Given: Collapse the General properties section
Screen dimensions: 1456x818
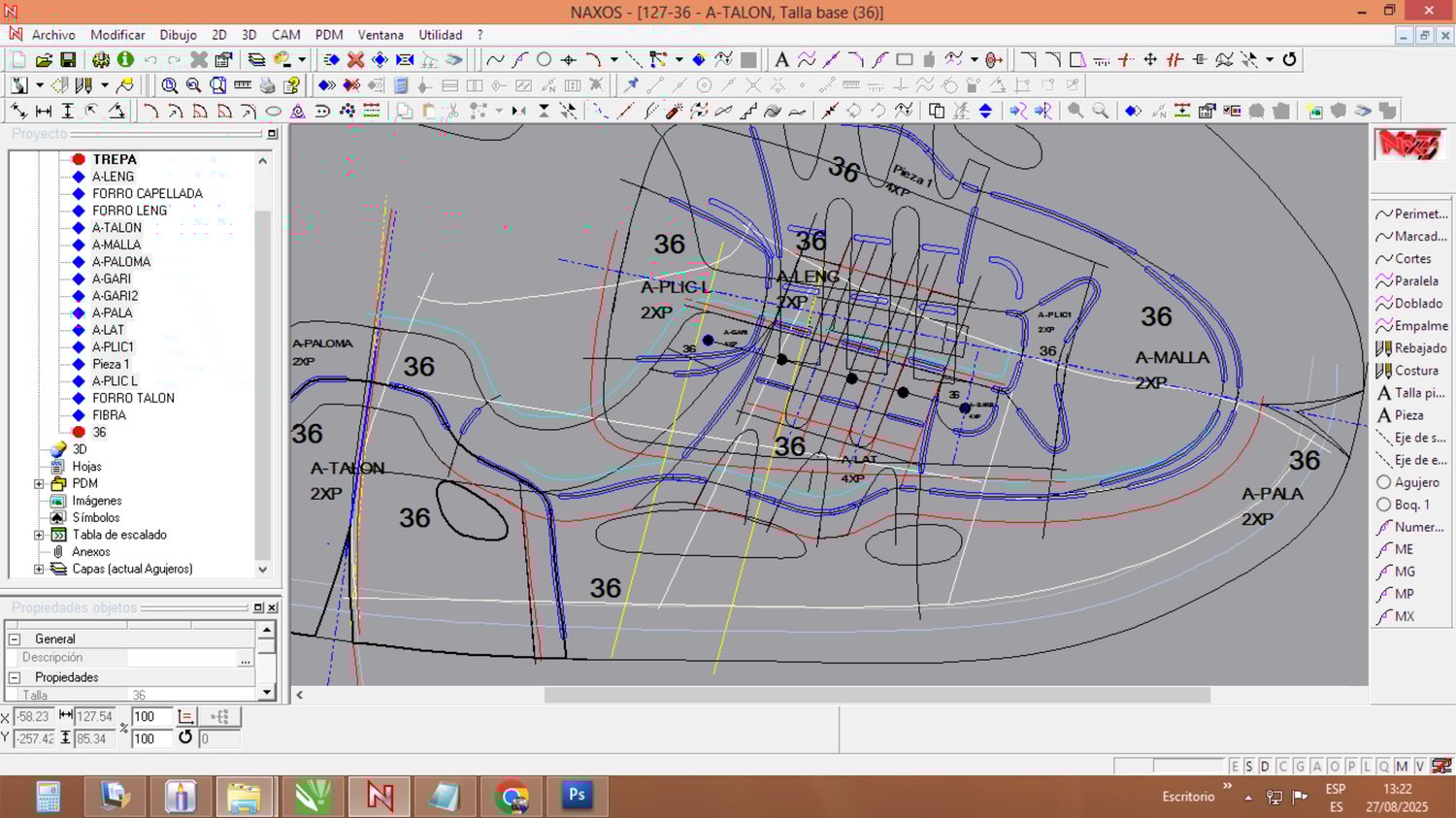Looking at the screenshot, I should click(15, 639).
